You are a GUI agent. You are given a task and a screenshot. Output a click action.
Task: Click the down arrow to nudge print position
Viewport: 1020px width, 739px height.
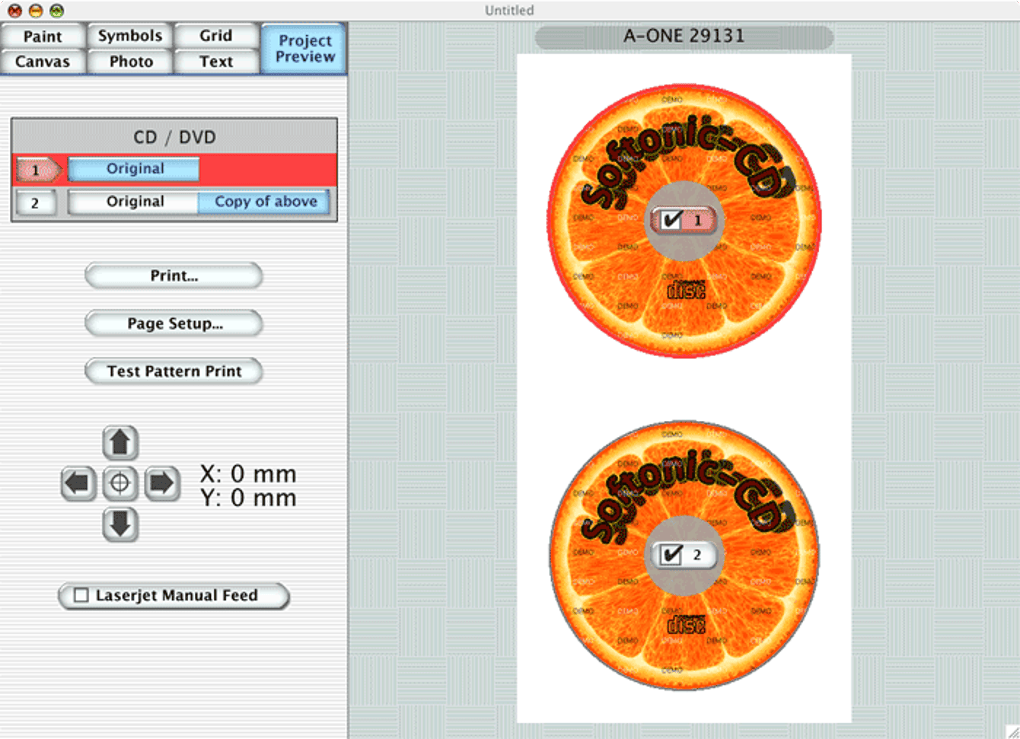(120, 525)
